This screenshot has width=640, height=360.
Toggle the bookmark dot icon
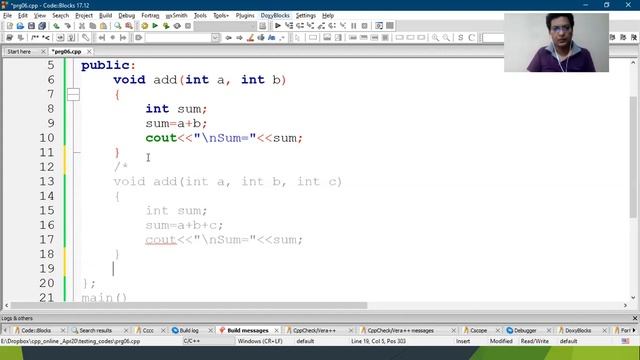tap(113, 38)
